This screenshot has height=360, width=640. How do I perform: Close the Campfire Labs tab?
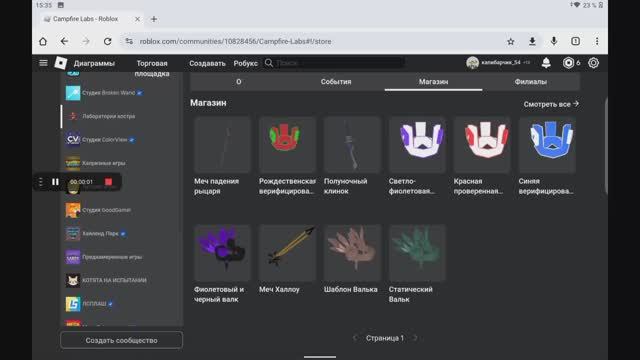tap(138, 19)
